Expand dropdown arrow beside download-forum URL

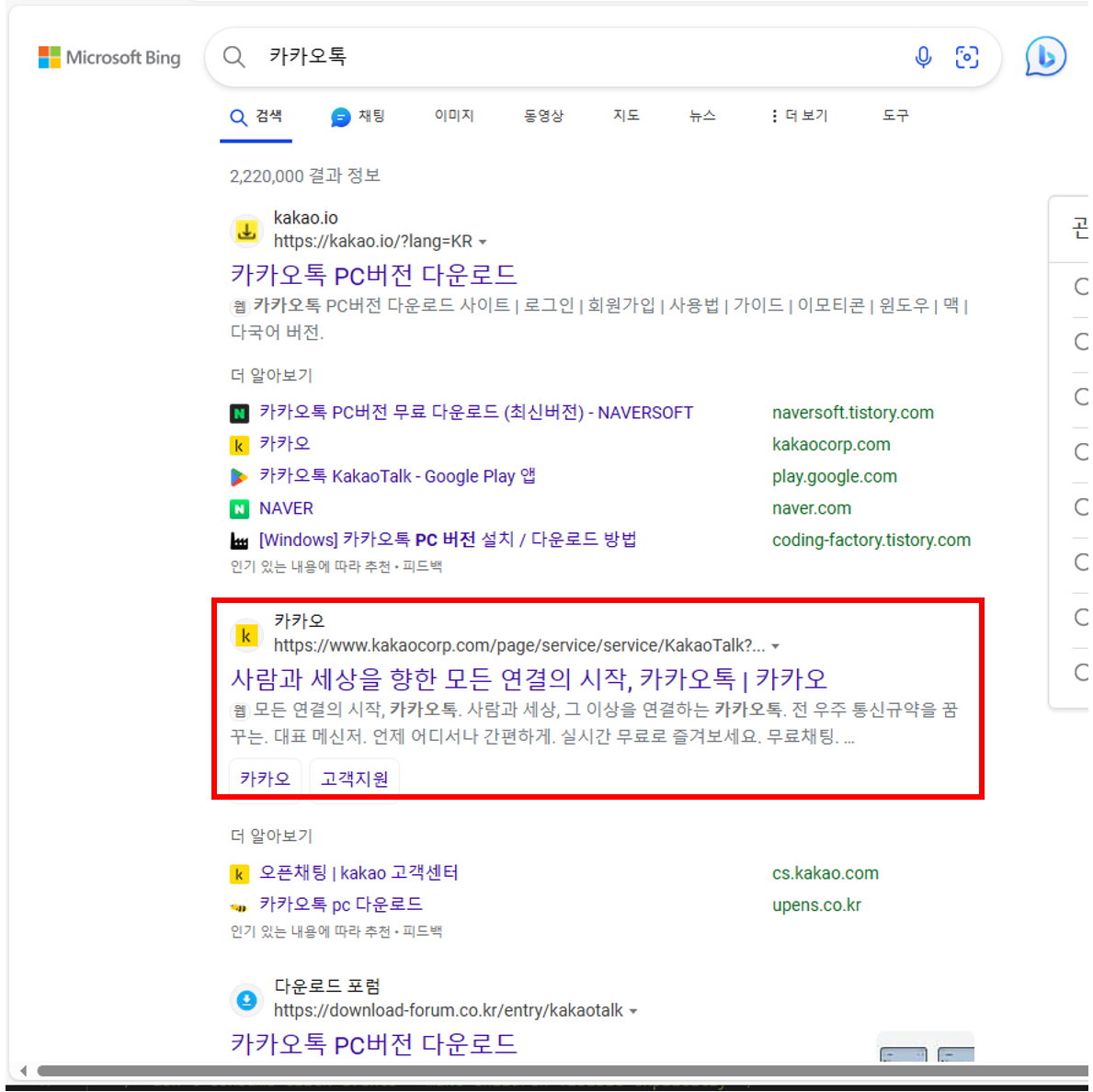pos(633,1011)
